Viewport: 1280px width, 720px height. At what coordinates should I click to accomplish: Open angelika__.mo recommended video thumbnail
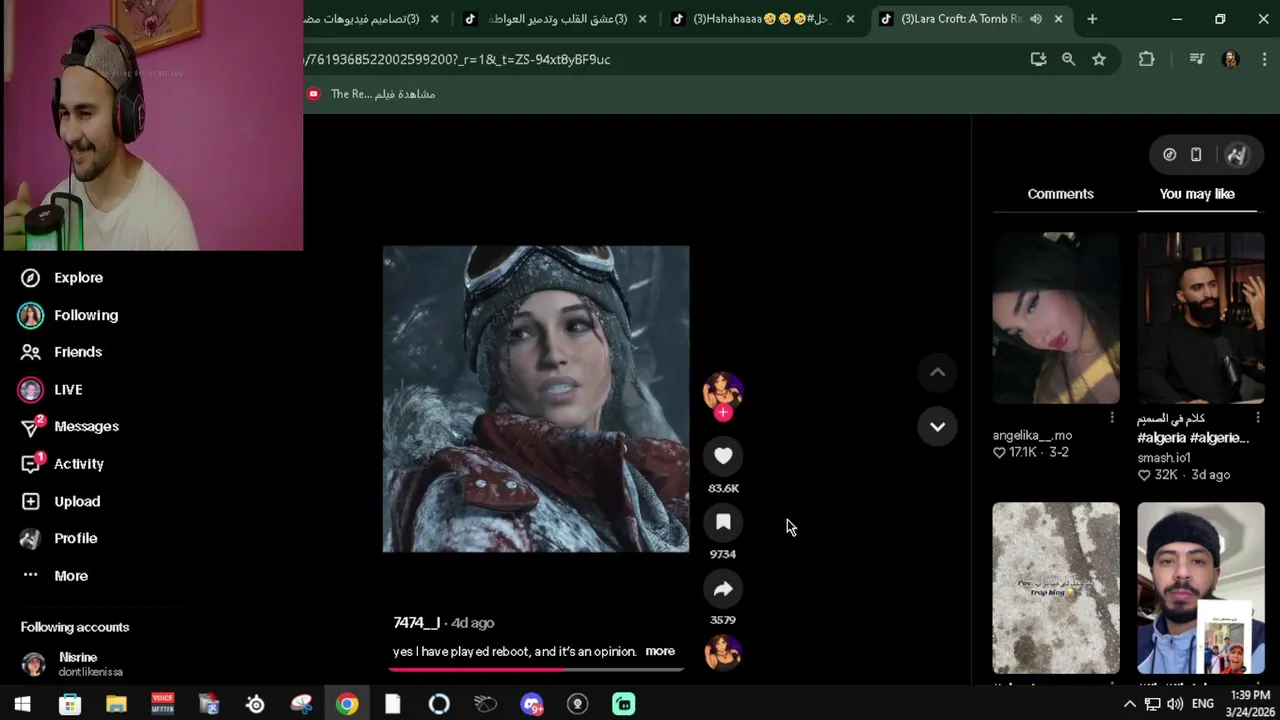1056,318
